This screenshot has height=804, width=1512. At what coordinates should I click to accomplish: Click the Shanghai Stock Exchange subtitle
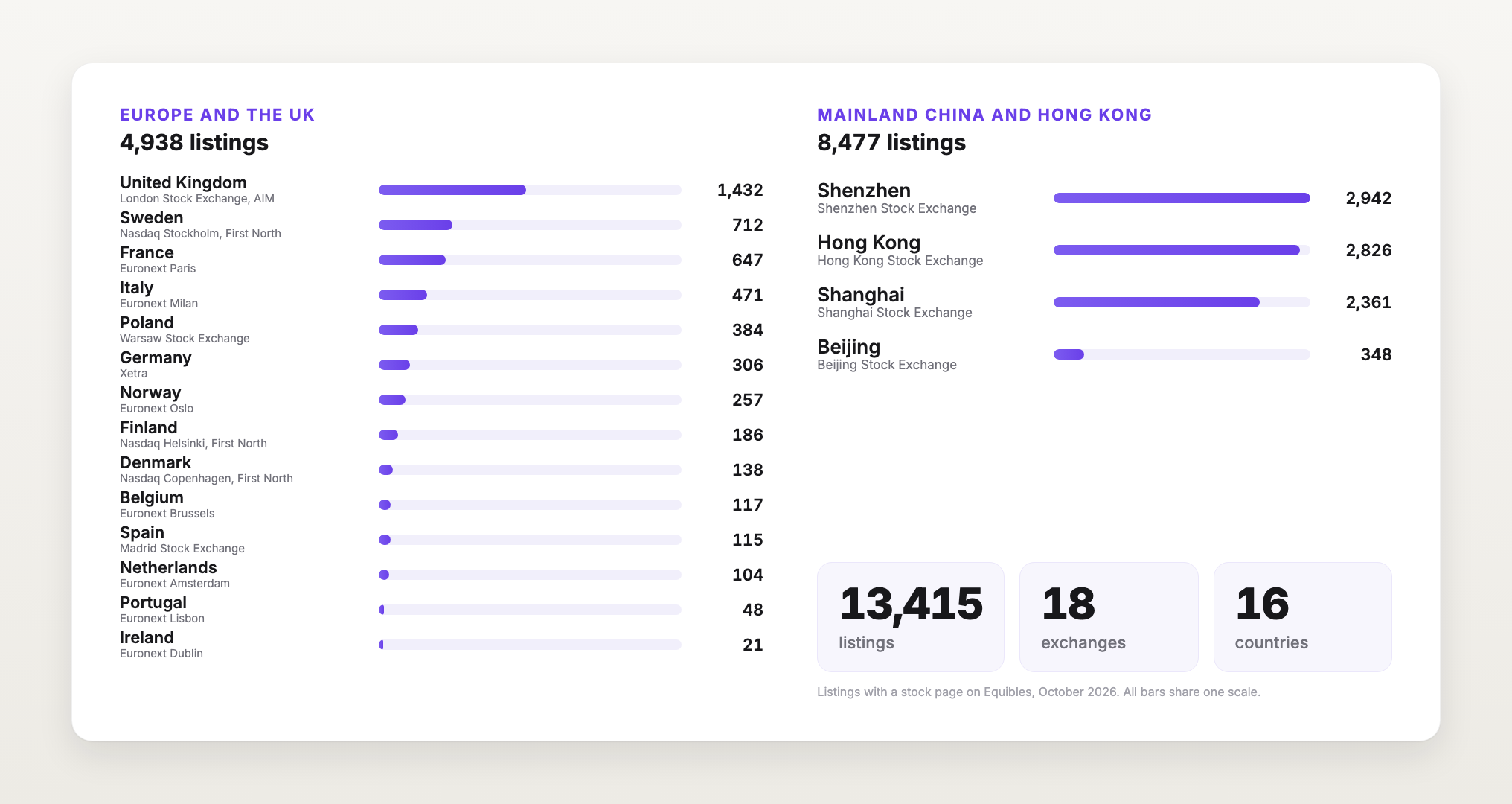pos(894,313)
